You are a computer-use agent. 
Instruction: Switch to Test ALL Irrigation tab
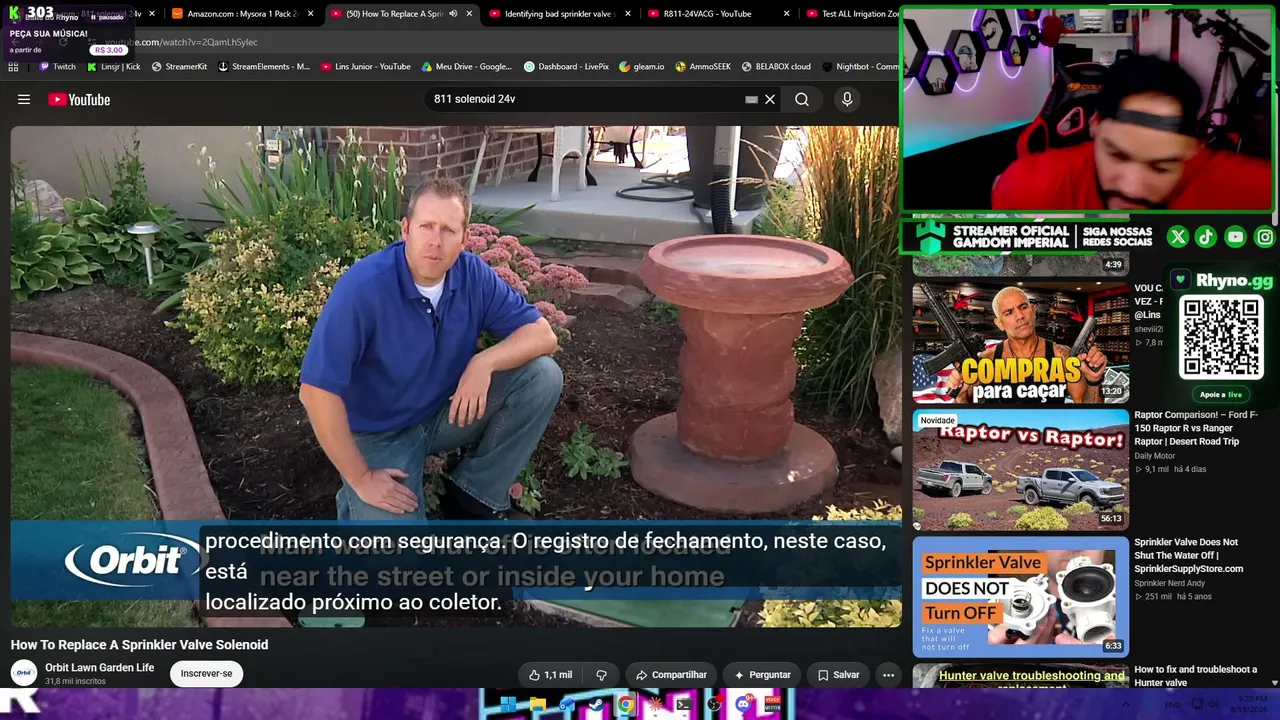[x=852, y=14]
